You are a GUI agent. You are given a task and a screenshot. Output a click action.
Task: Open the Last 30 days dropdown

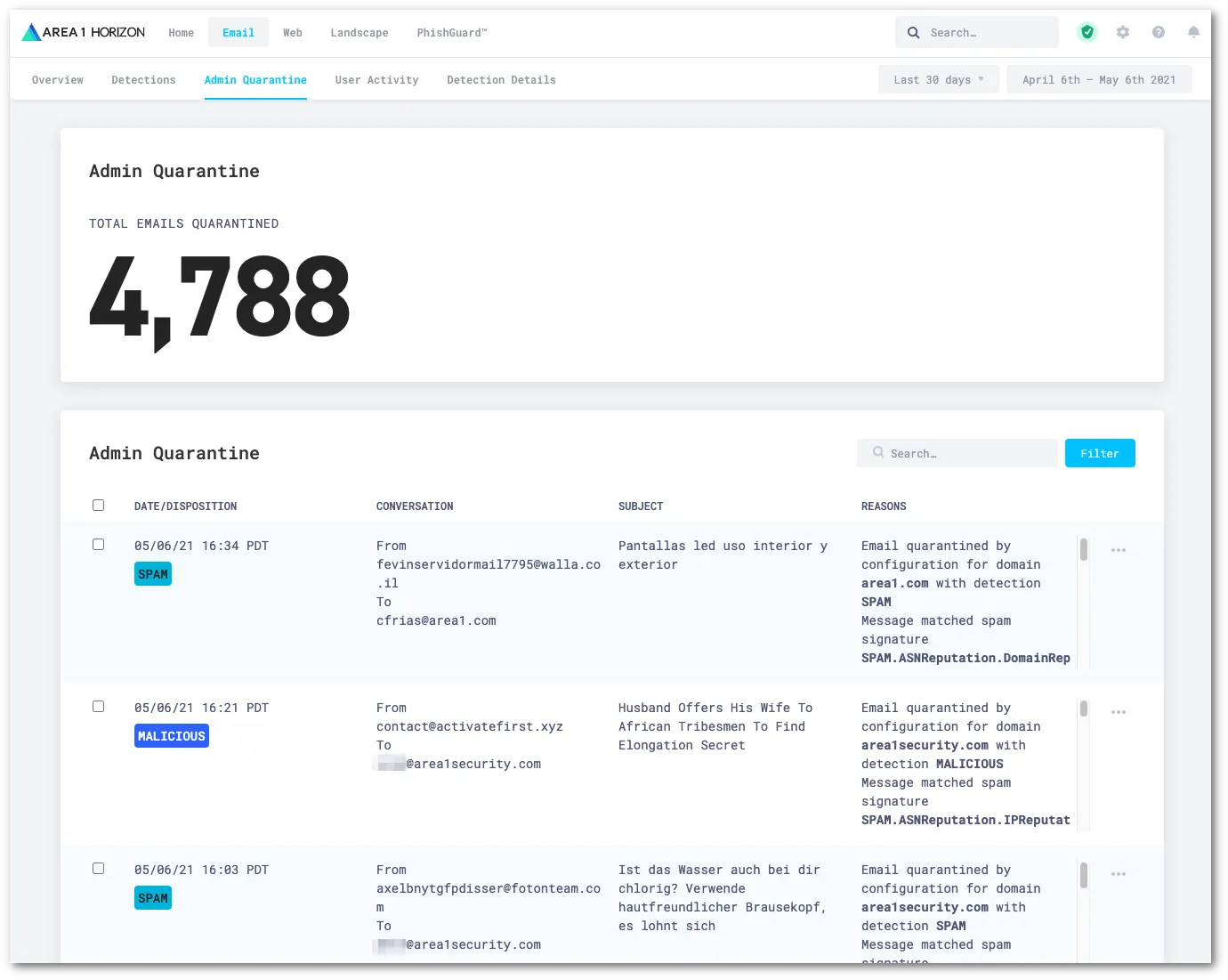[938, 79]
